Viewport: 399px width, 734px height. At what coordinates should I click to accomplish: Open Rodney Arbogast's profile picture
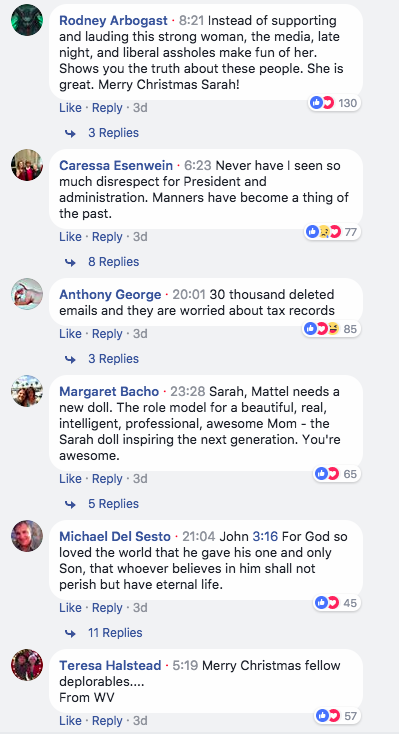(x=27, y=20)
